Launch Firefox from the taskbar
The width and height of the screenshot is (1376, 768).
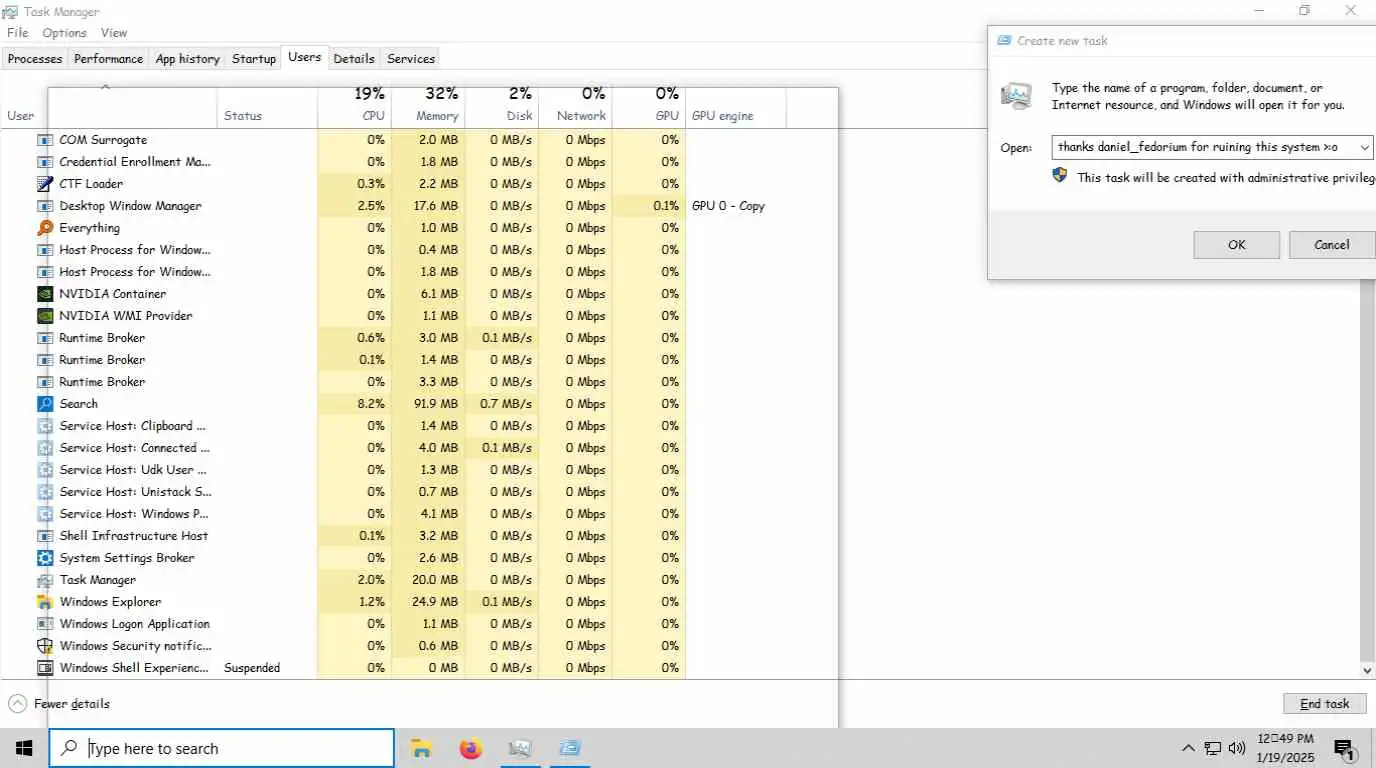click(471, 748)
